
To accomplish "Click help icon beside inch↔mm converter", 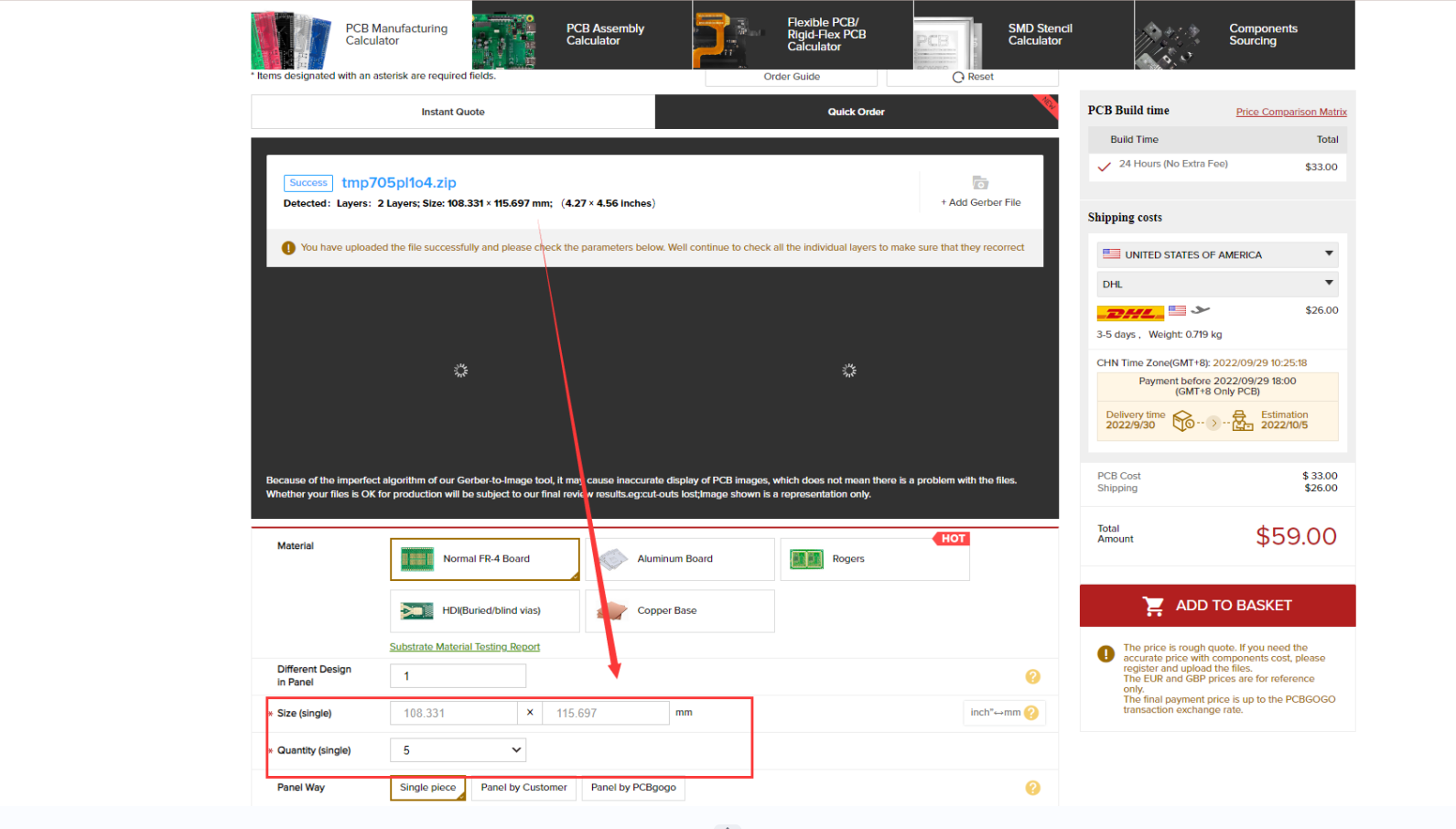I will tap(1032, 713).
